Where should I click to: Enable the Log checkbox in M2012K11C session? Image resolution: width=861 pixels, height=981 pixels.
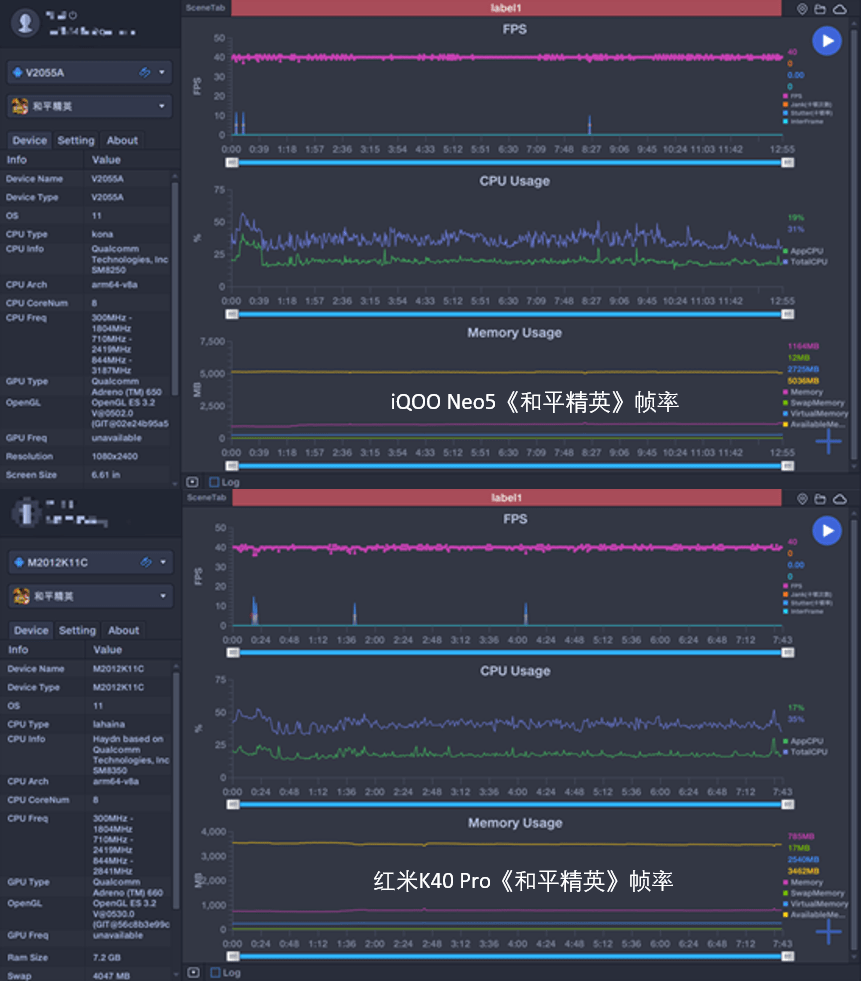pos(215,972)
